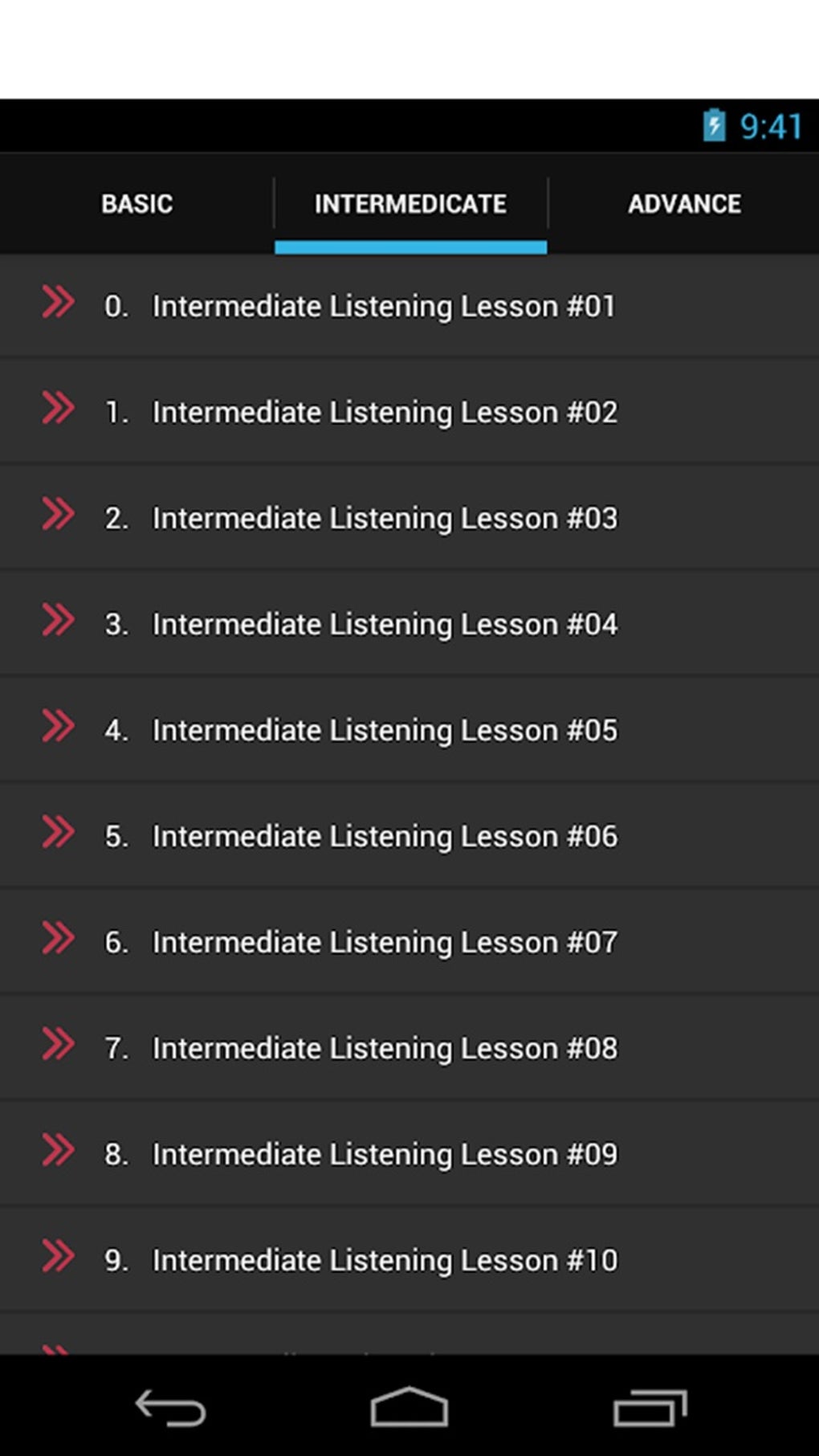Tap the partially visible lesson row at bottom
Image resolution: width=819 pixels, height=1456 pixels.
tap(409, 1334)
